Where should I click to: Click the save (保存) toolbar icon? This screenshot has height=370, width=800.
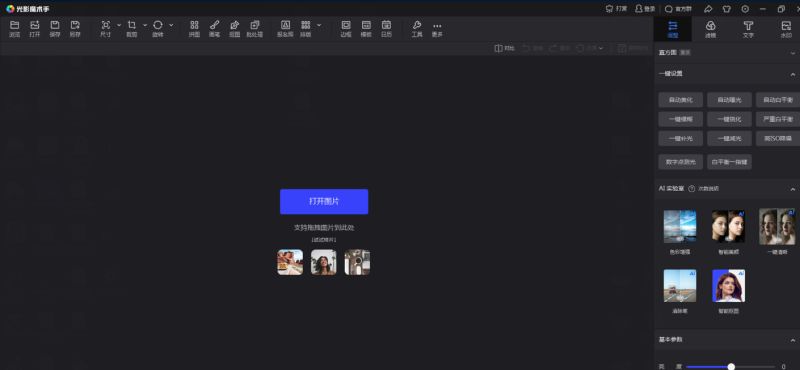tap(55, 29)
